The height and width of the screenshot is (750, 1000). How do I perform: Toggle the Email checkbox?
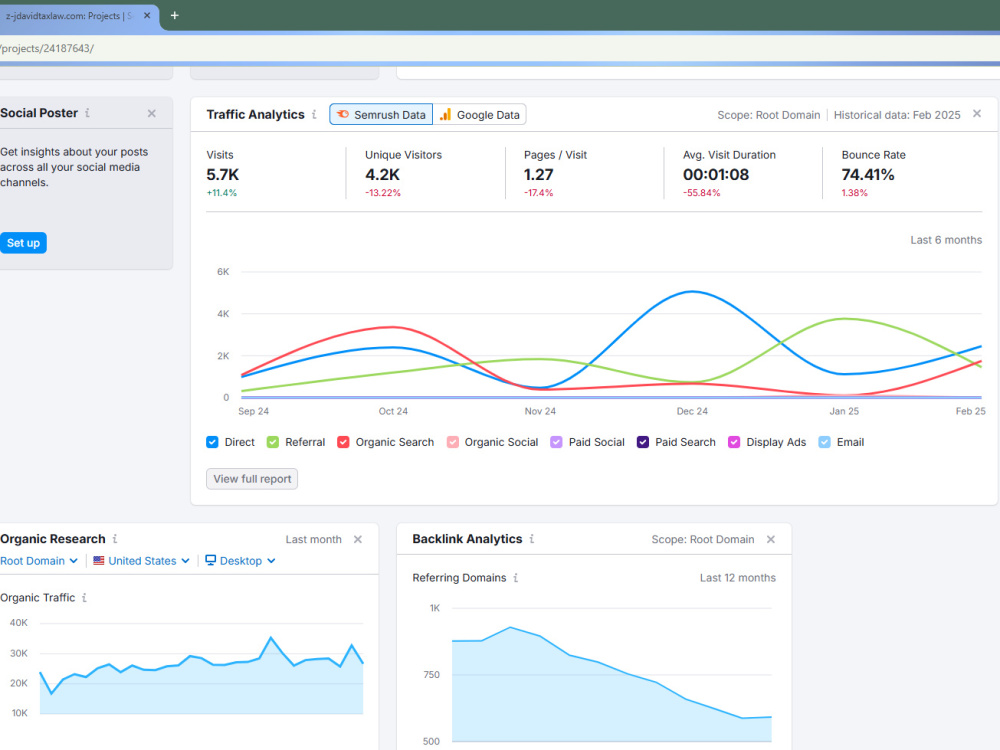(x=825, y=442)
